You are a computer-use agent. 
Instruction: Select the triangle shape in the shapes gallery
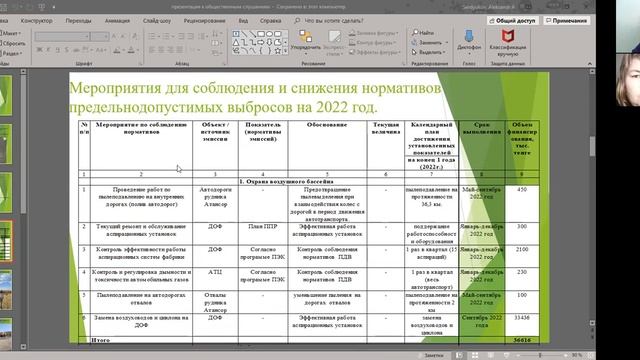click(x=236, y=42)
